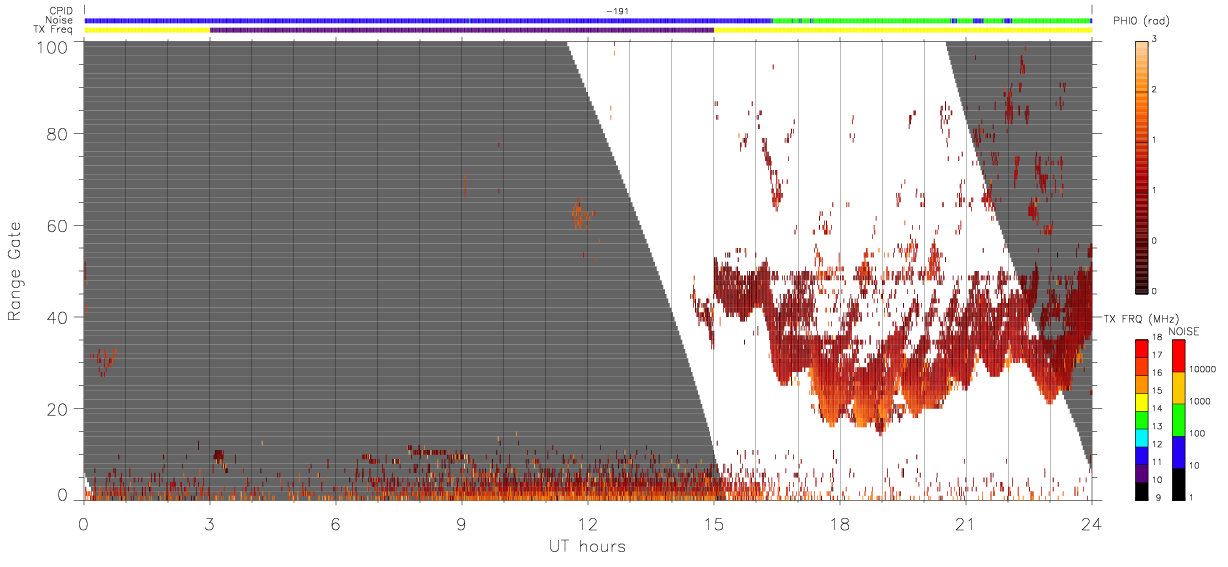Click the 3 label on PHI0 colorbar

[1156, 39]
